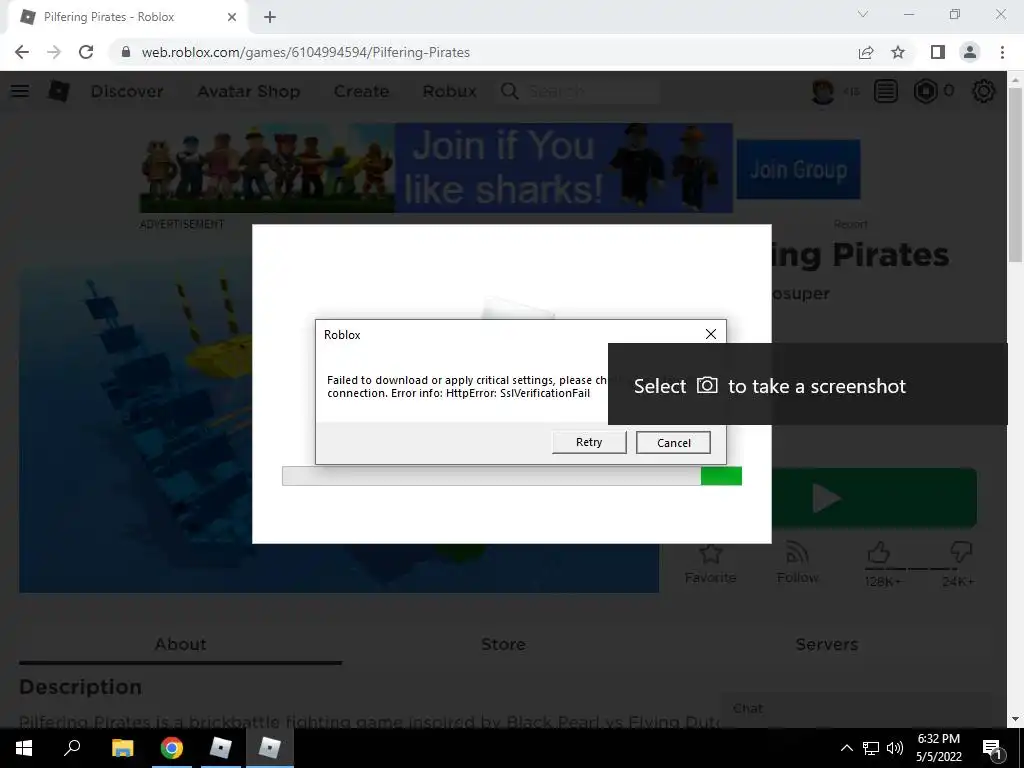The width and height of the screenshot is (1024, 768).
Task: Click the green Play button
Action: 874,498
